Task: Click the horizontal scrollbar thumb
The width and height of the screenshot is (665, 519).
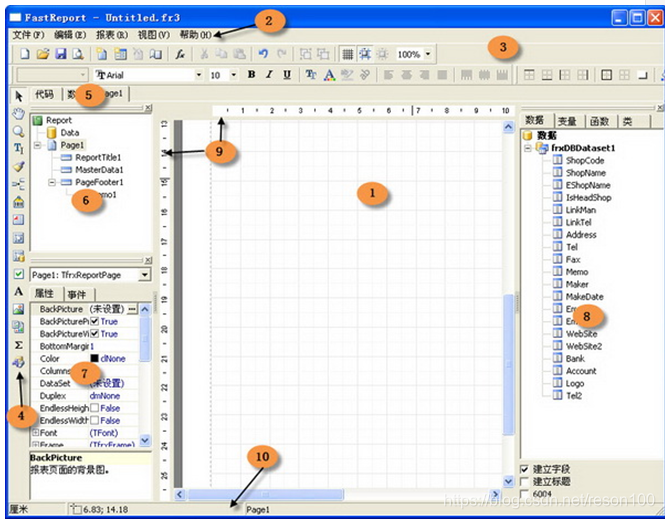Action: [x=265, y=494]
